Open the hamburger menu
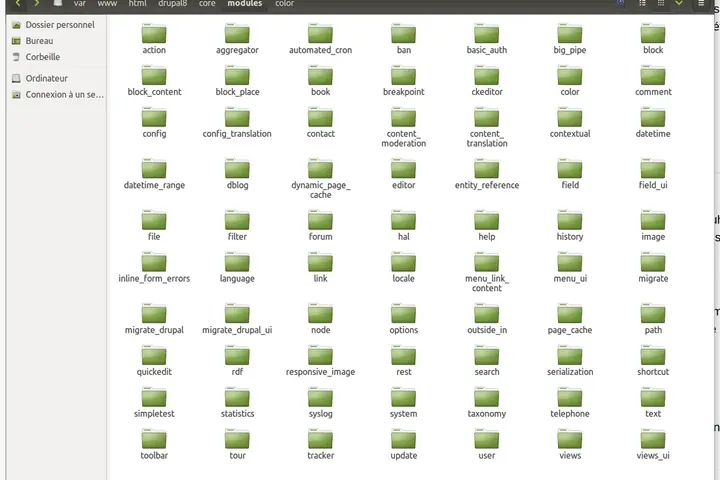The width and height of the screenshot is (720, 480). [701, 3]
